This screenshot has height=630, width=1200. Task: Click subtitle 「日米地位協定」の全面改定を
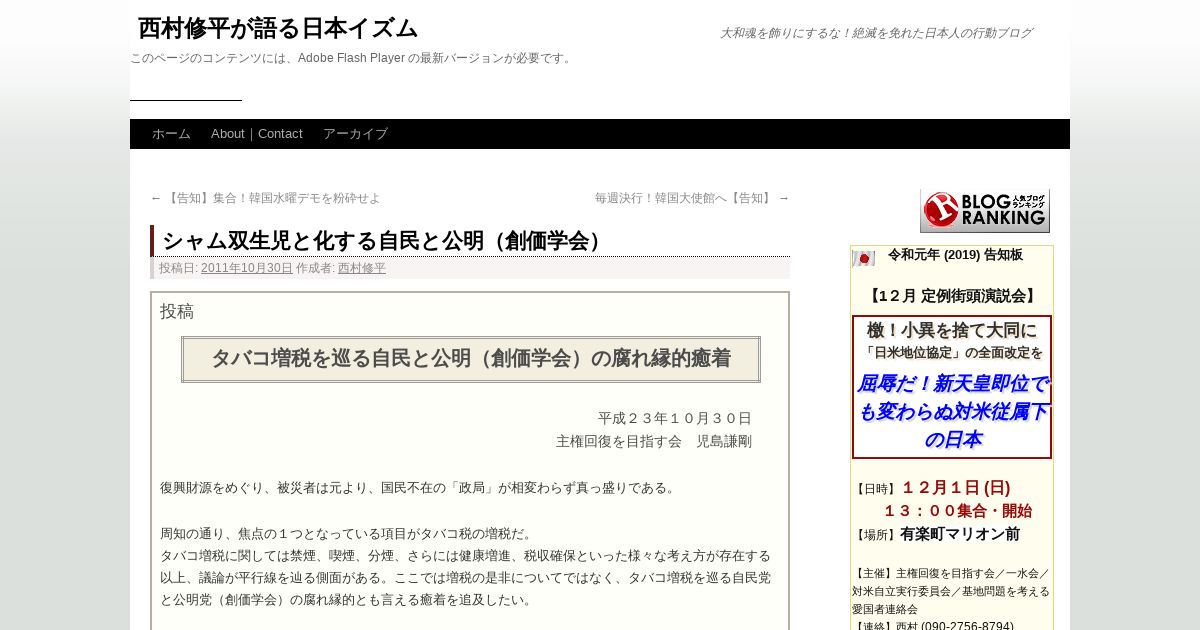952,353
